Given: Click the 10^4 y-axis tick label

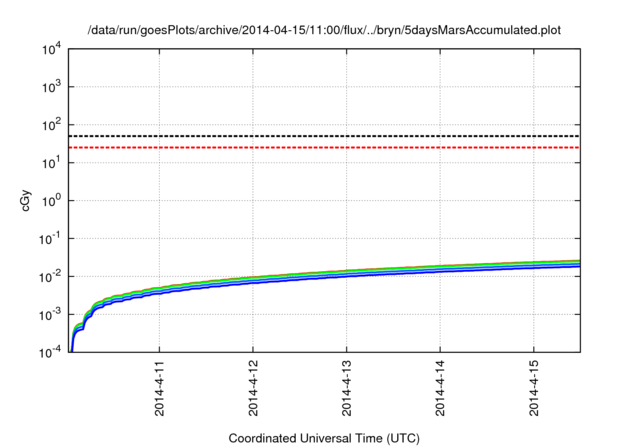Looking at the screenshot, I should [x=51, y=50].
